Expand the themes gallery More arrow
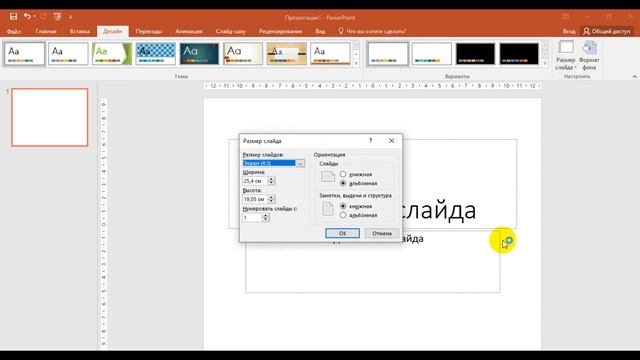This screenshot has width=640, height=360. pyautogui.click(x=356, y=63)
